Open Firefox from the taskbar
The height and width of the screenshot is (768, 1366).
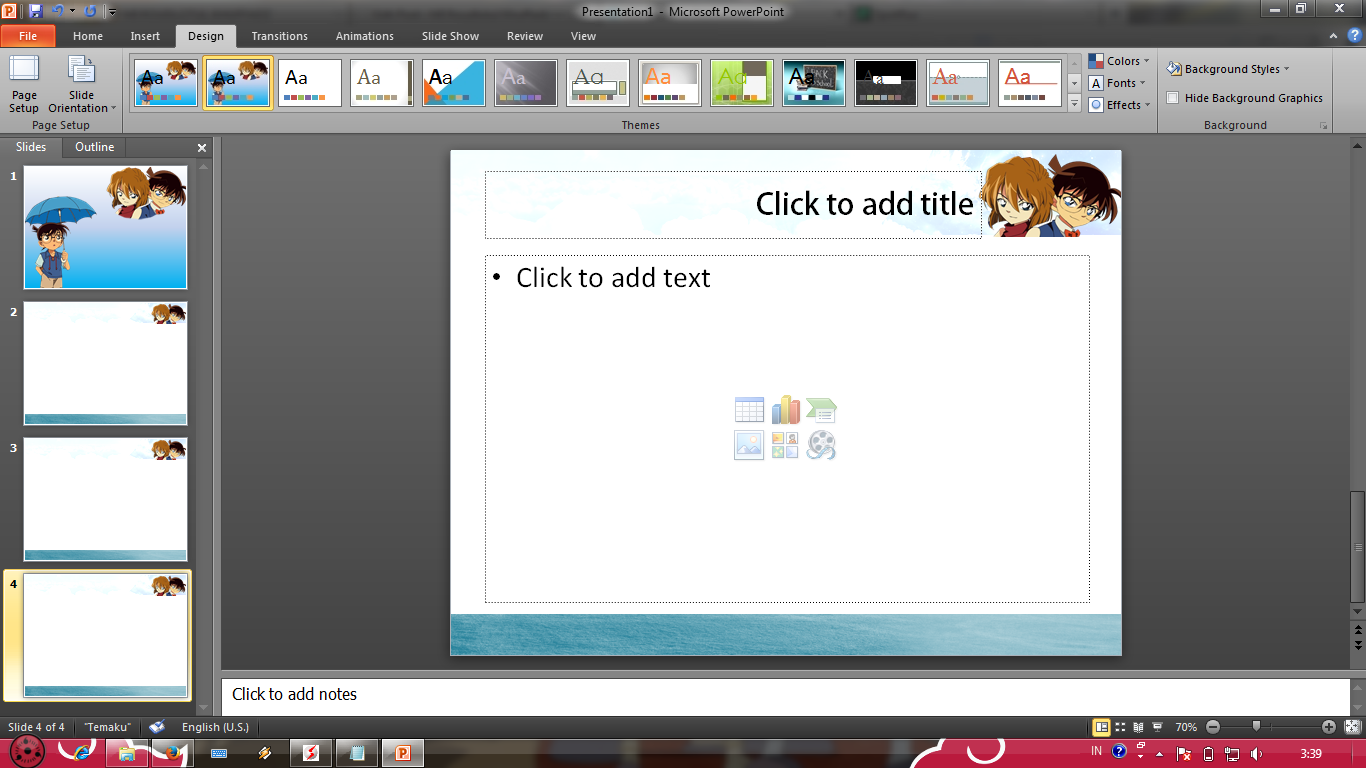click(x=172, y=753)
